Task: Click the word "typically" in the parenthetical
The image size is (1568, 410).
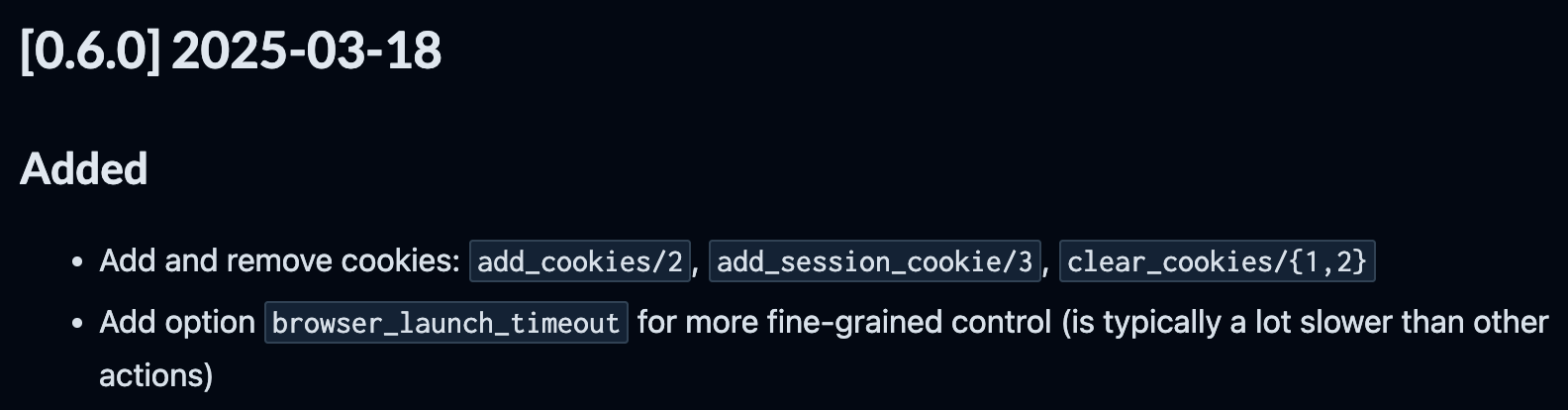Action: [1162, 322]
